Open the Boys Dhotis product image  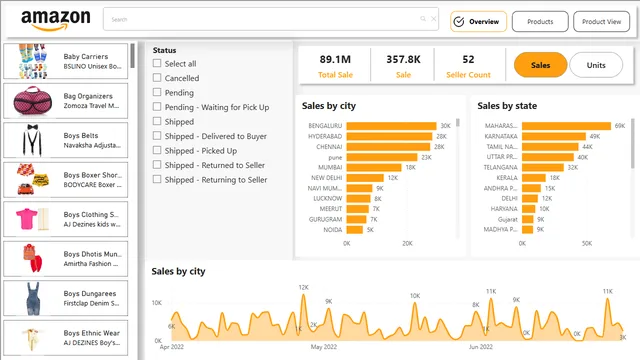coord(33,258)
